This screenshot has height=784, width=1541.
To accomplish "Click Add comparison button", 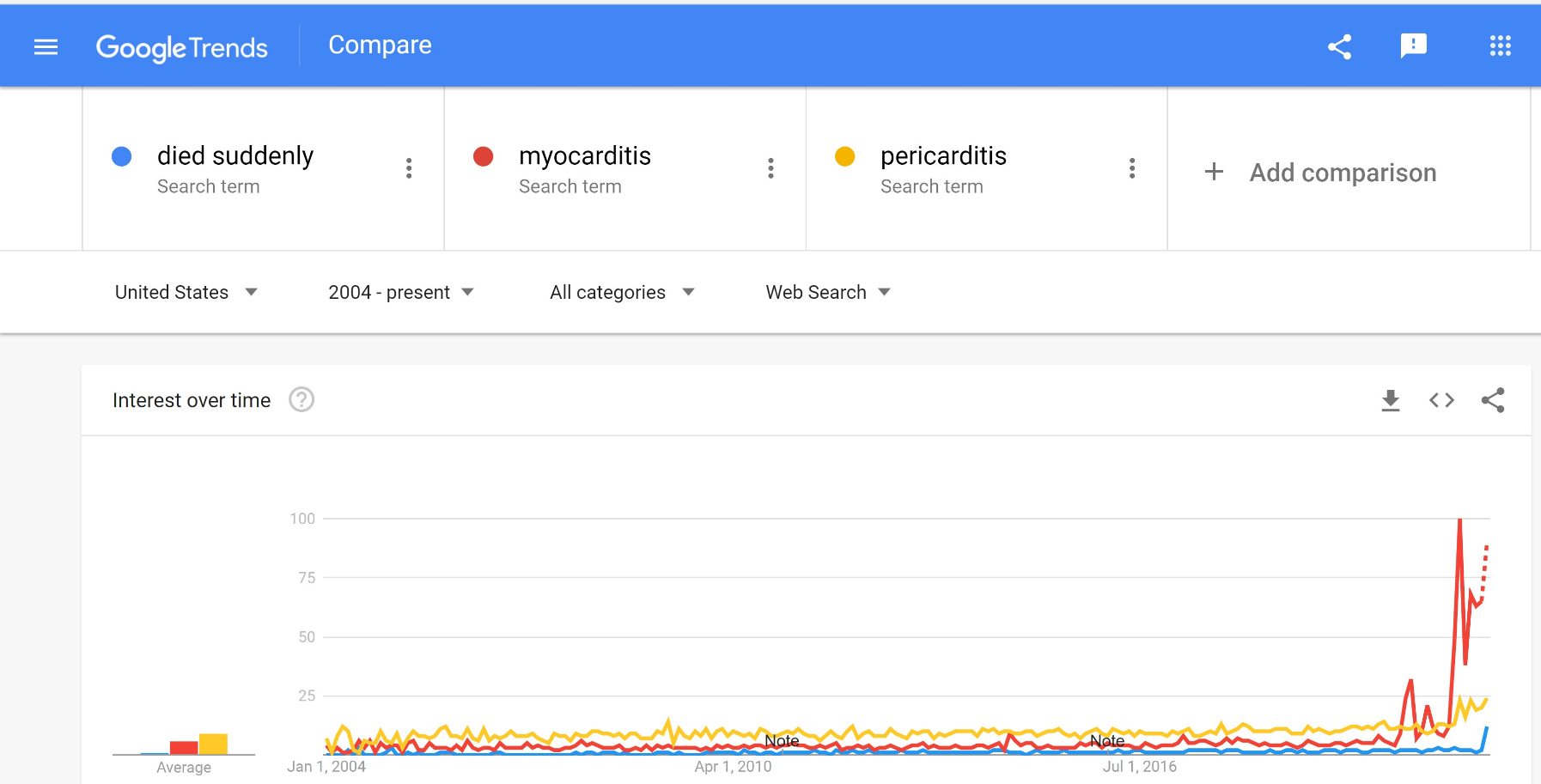I will pyautogui.click(x=1320, y=173).
